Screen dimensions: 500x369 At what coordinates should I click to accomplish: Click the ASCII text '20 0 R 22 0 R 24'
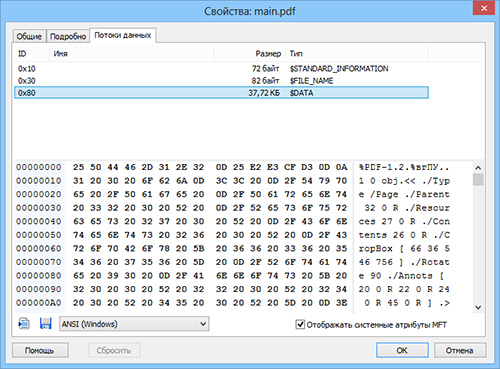click(x=404, y=289)
